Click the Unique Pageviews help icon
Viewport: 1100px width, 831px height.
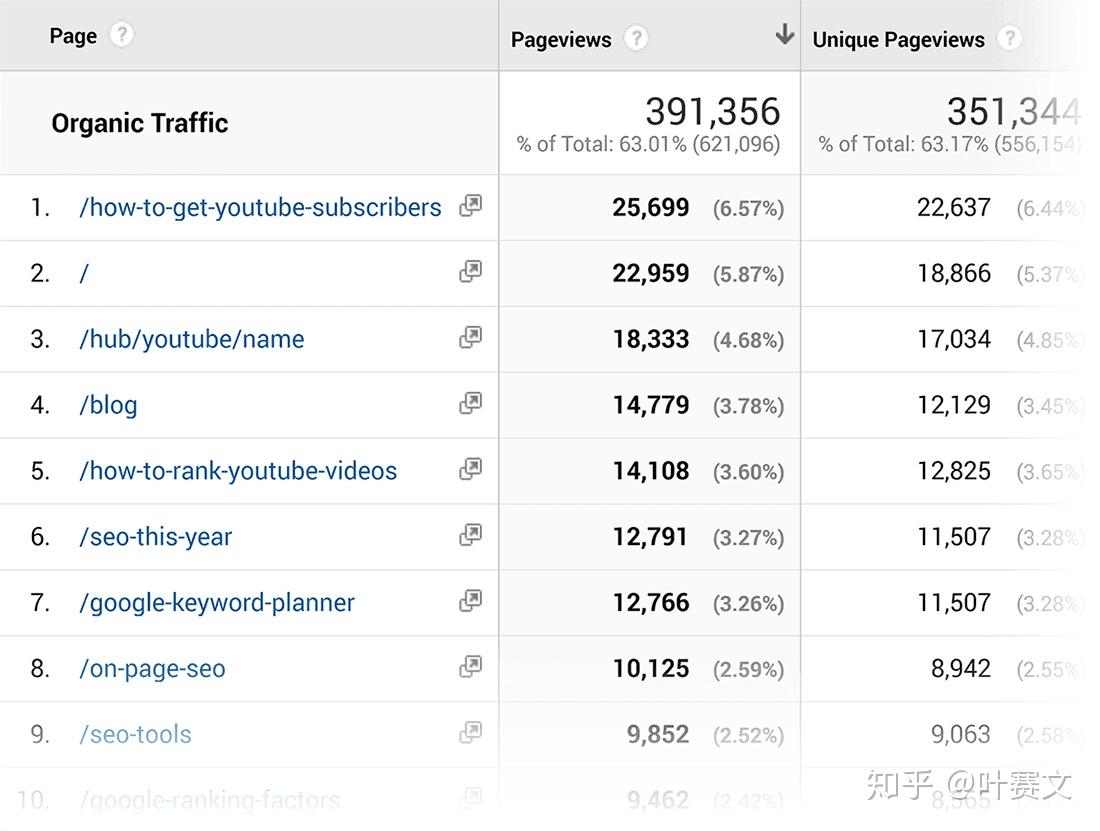1011,39
